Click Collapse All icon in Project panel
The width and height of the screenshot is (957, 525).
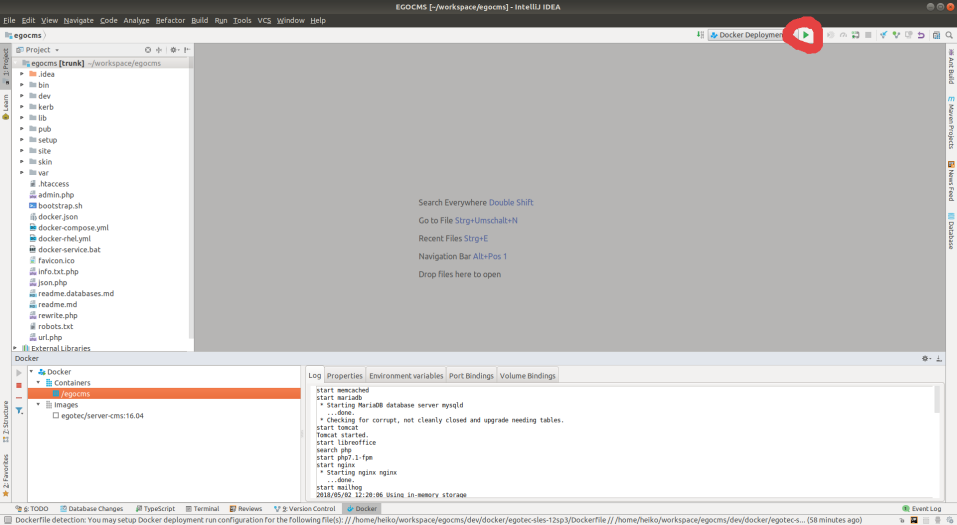pyautogui.click(x=159, y=50)
